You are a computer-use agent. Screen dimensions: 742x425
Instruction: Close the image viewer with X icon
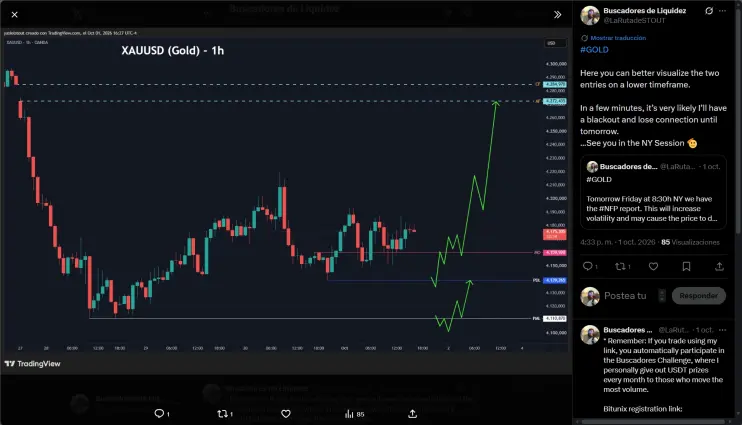click(x=15, y=15)
